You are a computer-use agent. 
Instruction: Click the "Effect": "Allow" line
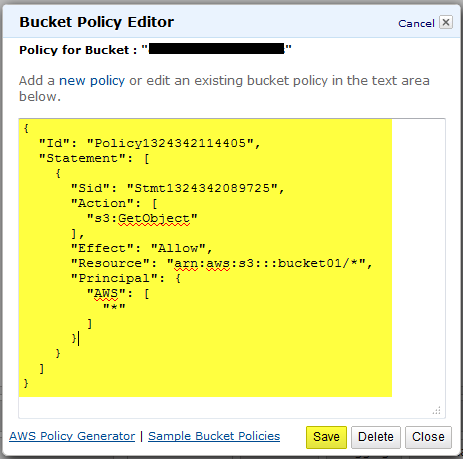point(141,248)
